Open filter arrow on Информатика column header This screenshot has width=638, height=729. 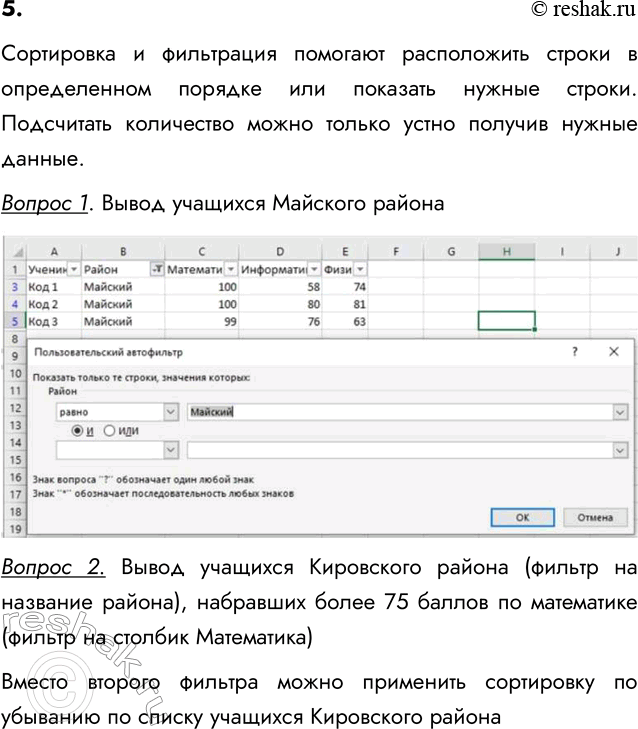[313, 269]
